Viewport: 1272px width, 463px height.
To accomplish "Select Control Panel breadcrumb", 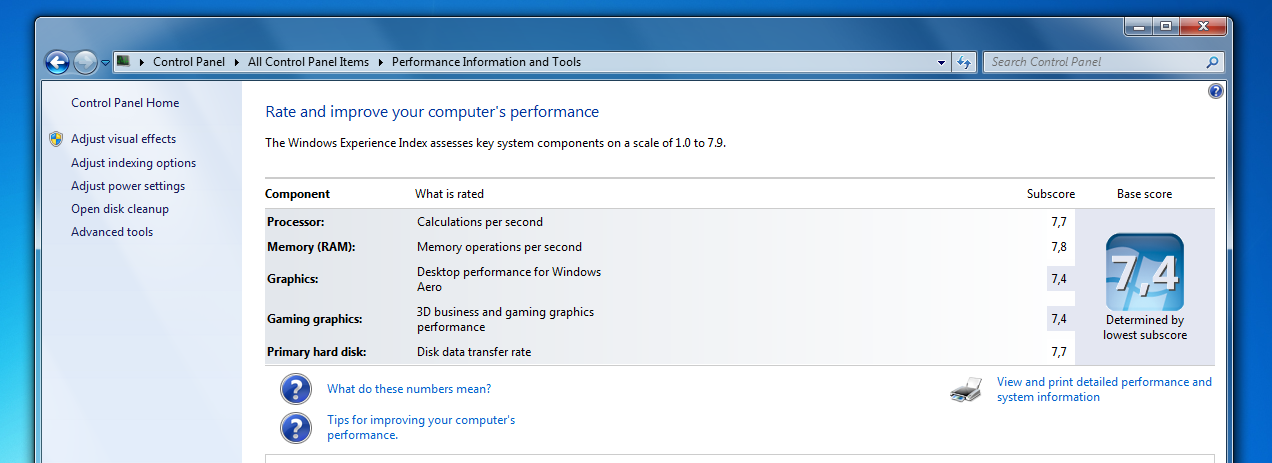I will (x=189, y=62).
